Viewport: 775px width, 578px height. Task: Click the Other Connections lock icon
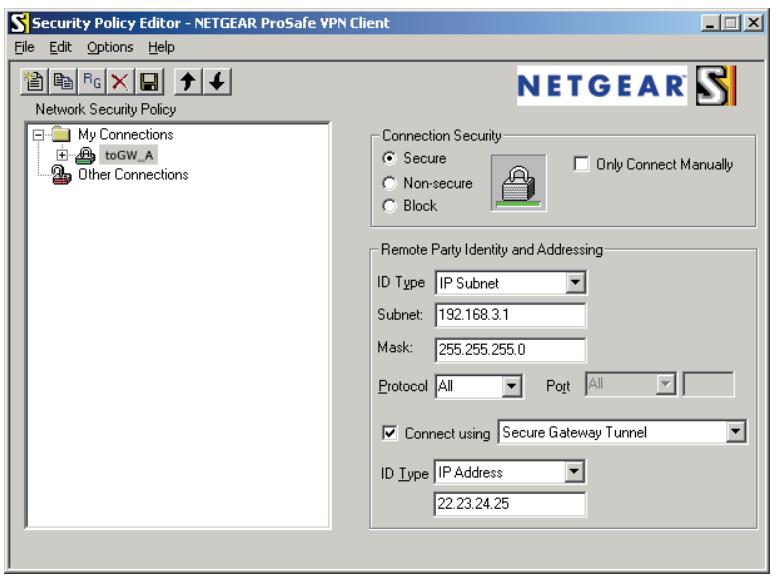click(61, 175)
